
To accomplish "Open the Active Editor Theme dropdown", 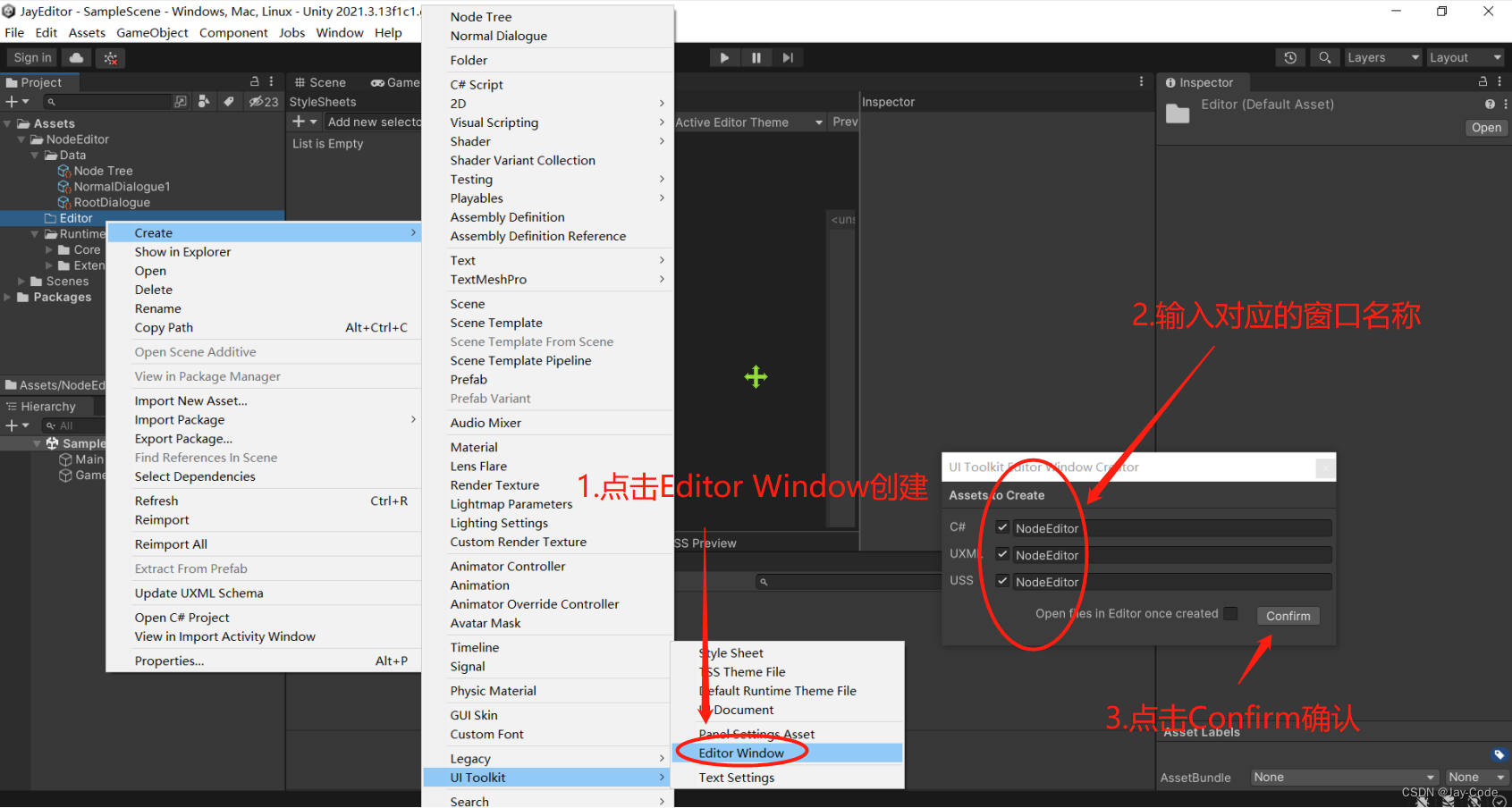I will coord(749,122).
